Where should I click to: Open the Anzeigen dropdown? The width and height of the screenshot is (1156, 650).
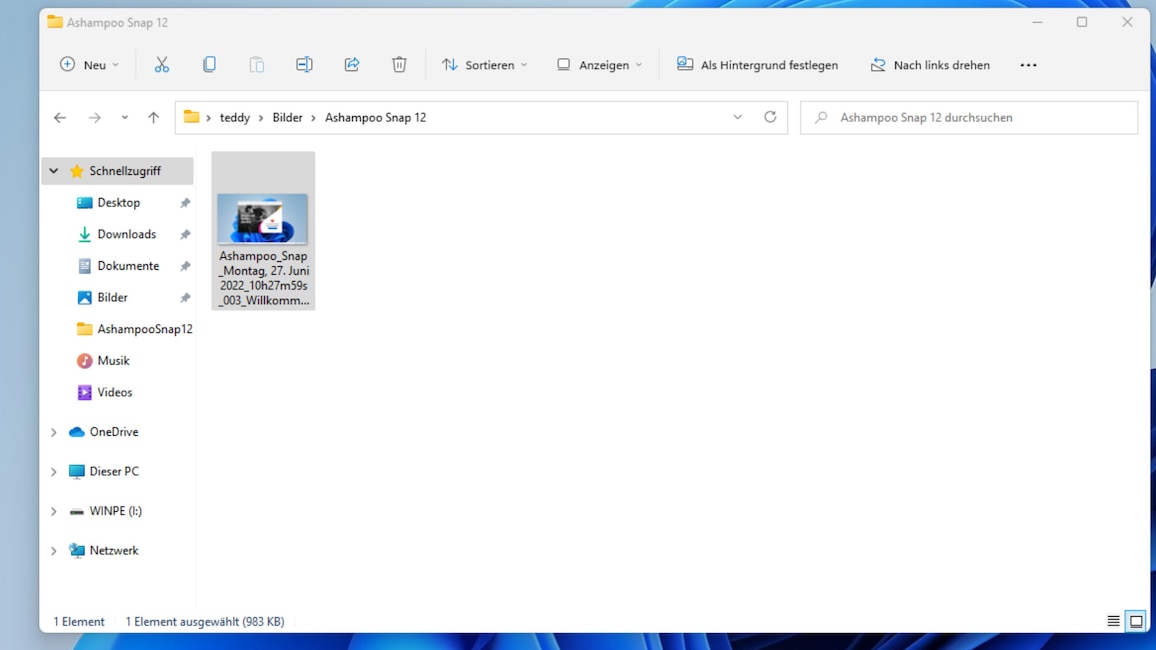600,65
